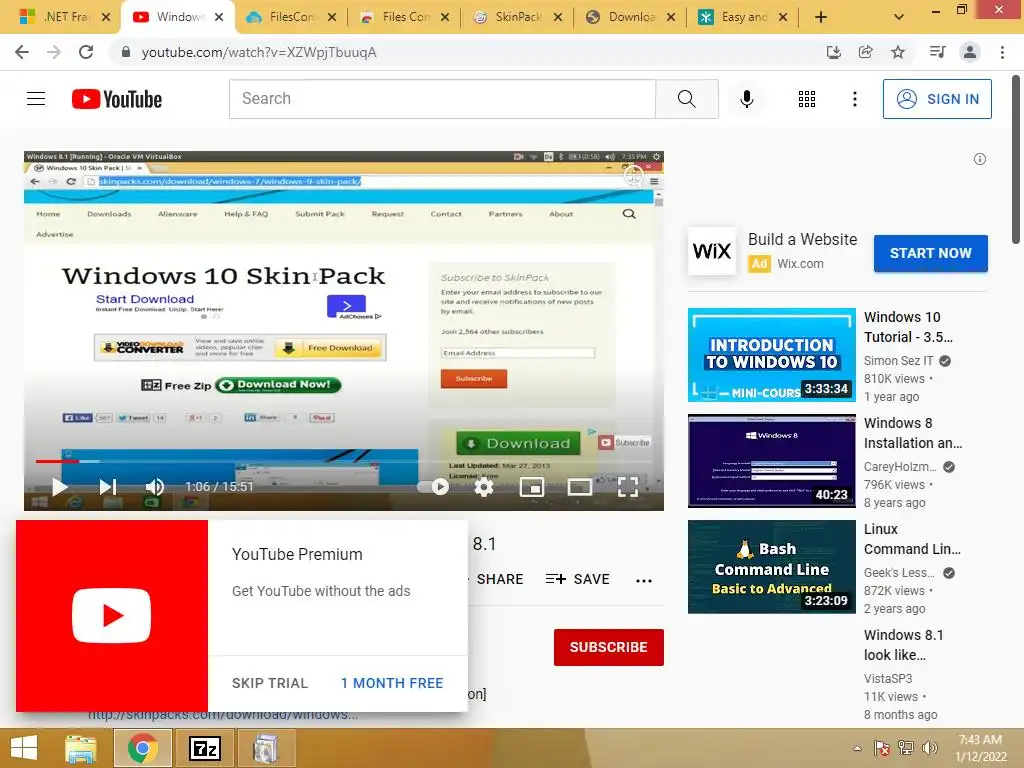Bookmark this page with star
The image size is (1024, 768).
(x=898, y=52)
